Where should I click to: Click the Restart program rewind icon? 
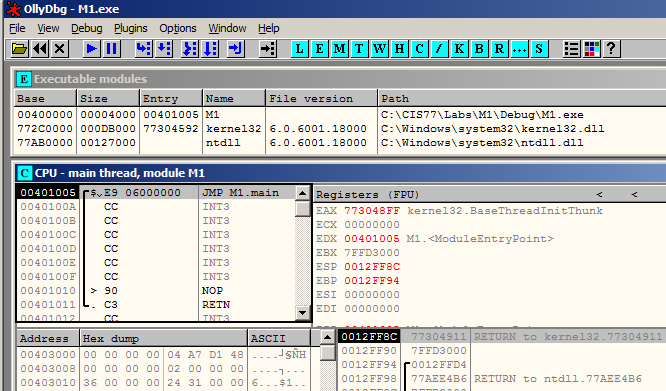click(x=40, y=49)
